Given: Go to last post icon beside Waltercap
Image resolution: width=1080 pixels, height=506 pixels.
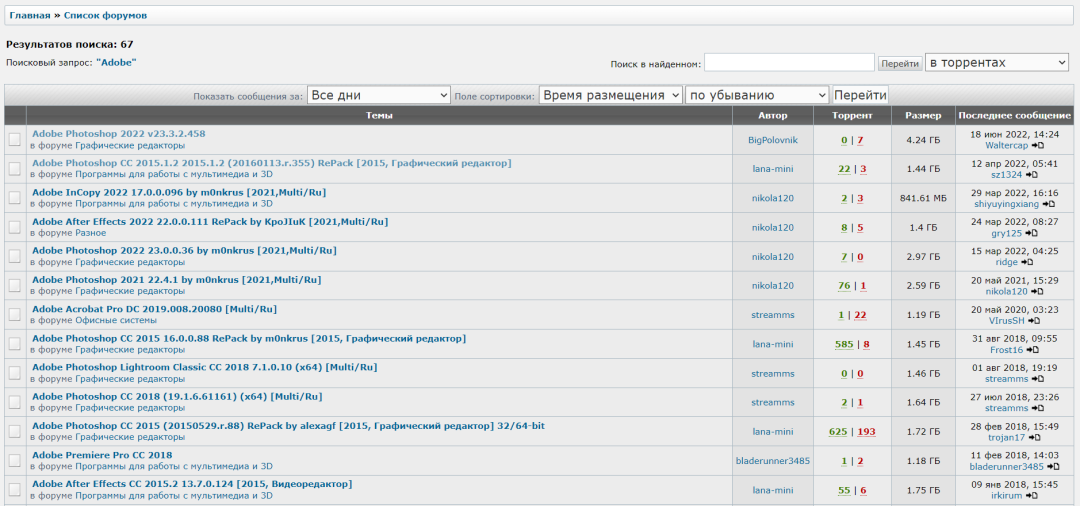Looking at the screenshot, I should (x=1039, y=145).
